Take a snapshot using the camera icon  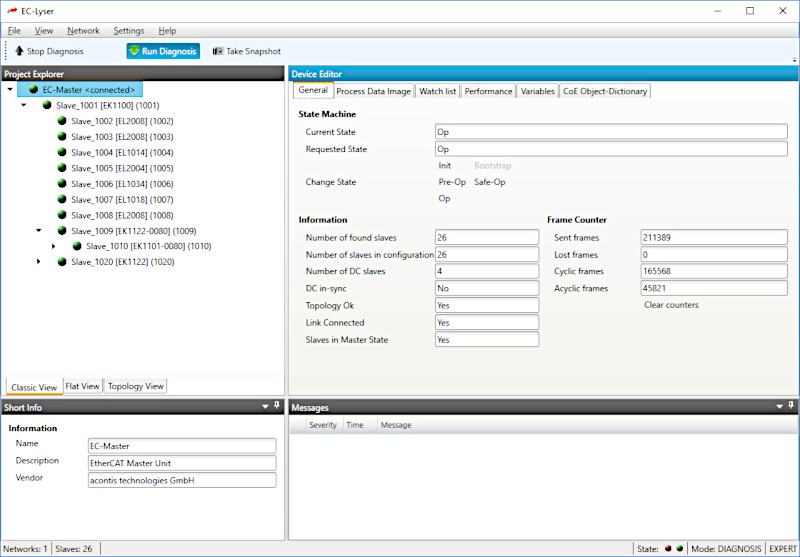218,51
